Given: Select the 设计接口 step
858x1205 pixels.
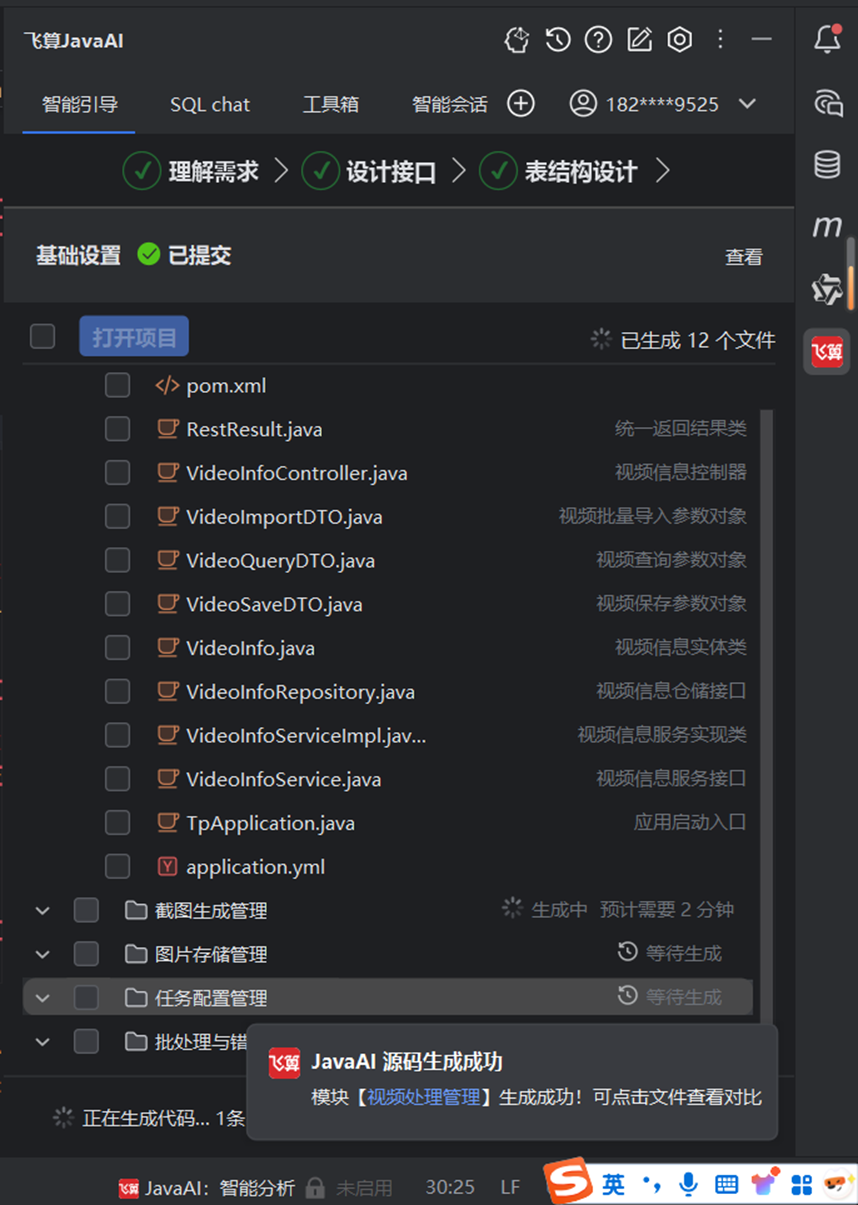Looking at the screenshot, I should pyautogui.click(x=369, y=171).
